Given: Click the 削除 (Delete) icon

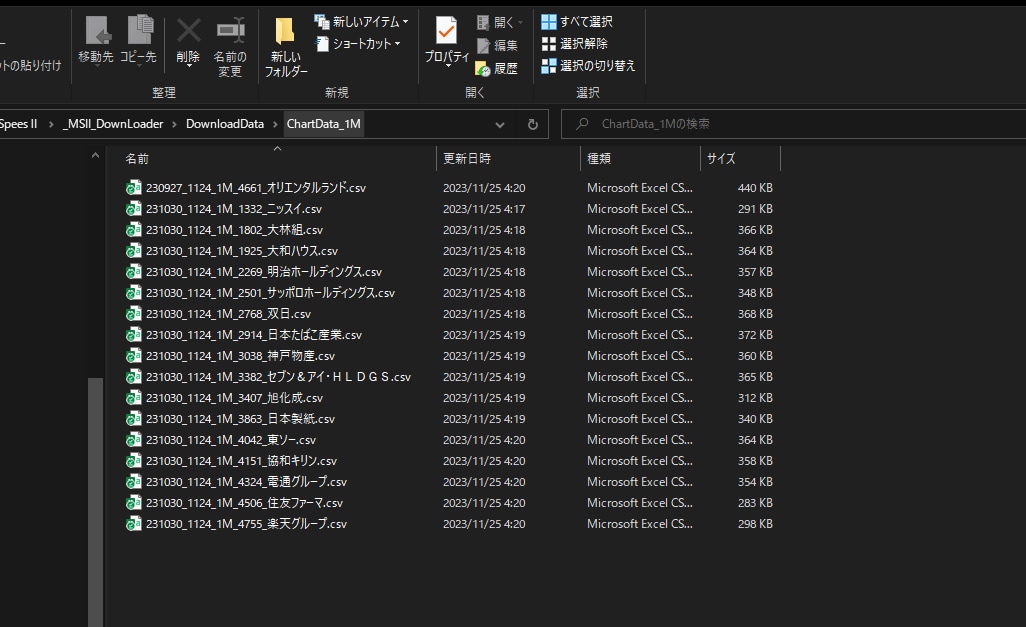Looking at the screenshot, I should pyautogui.click(x=188, y=41).
